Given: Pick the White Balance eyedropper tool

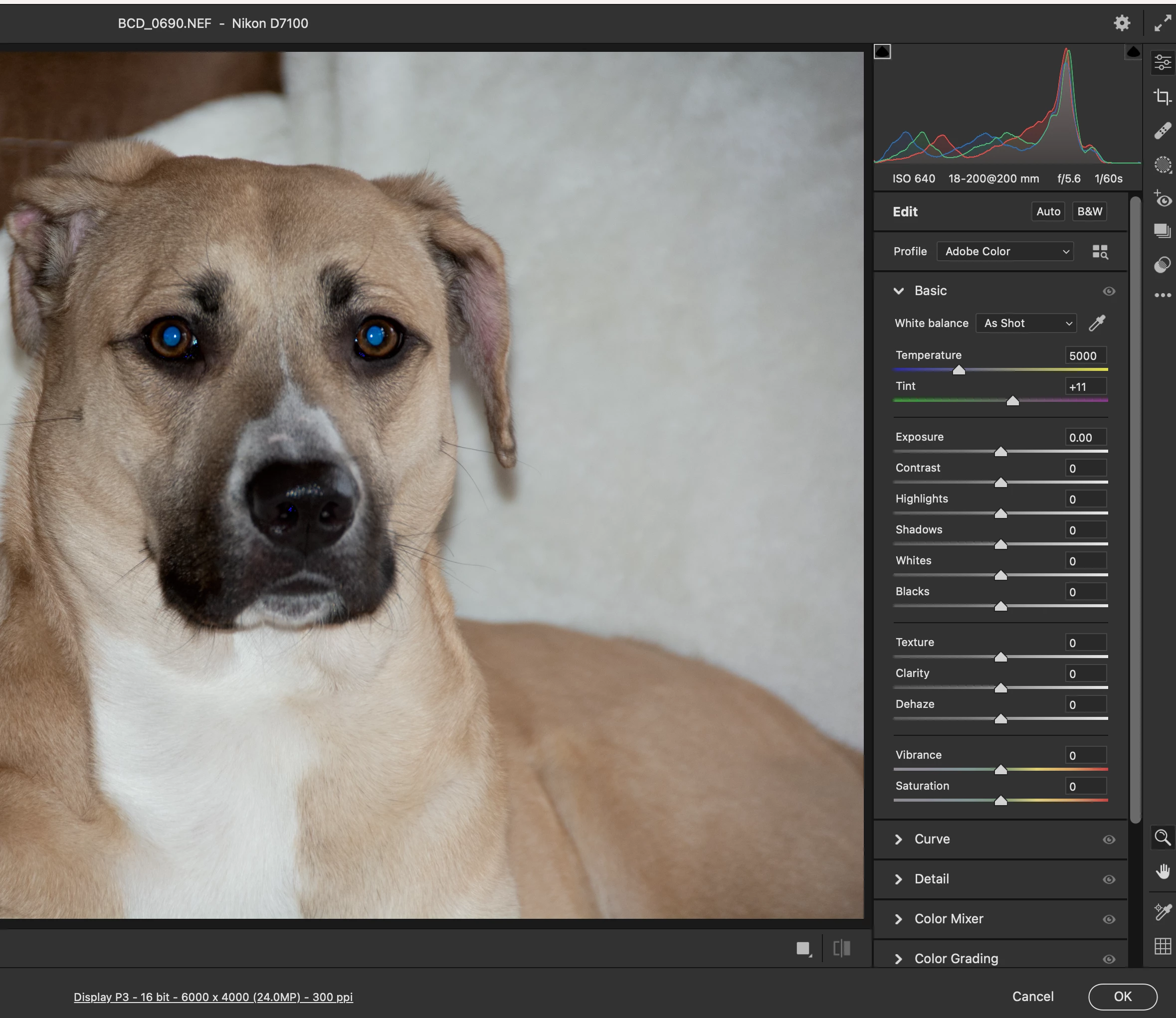Looking at the screenshot, I should coord(1097,323).
